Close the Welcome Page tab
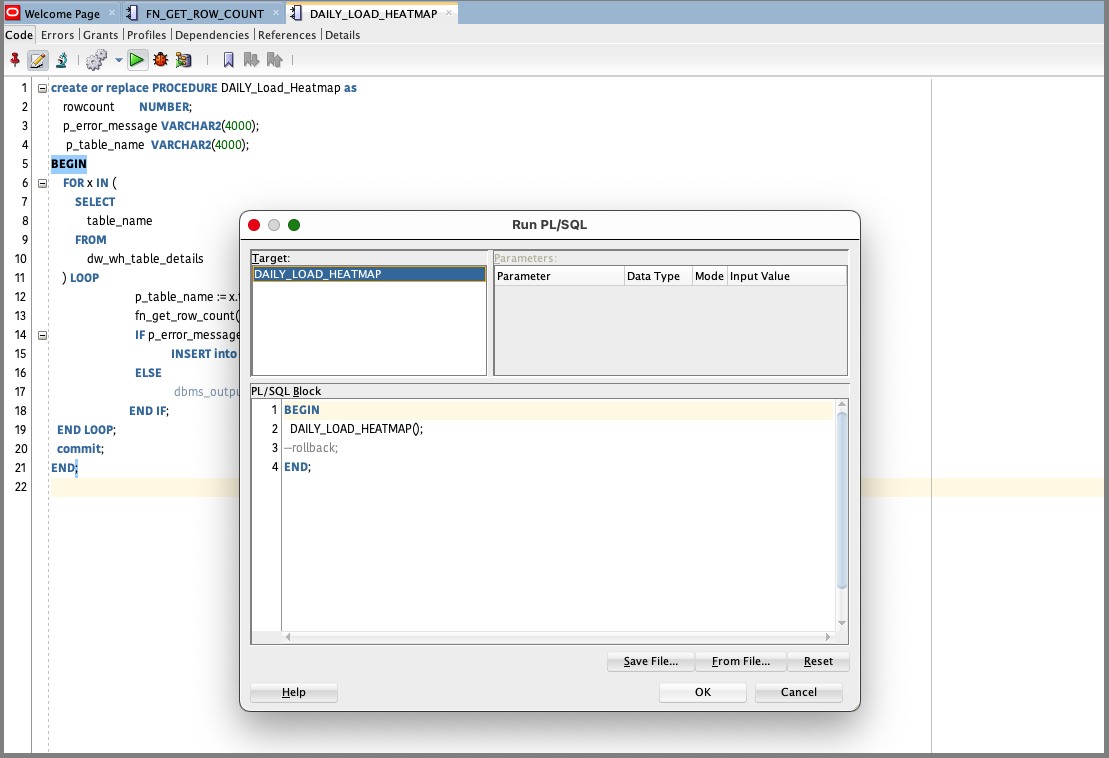This screenshot has width=1109, height=758. click(112, 13)
